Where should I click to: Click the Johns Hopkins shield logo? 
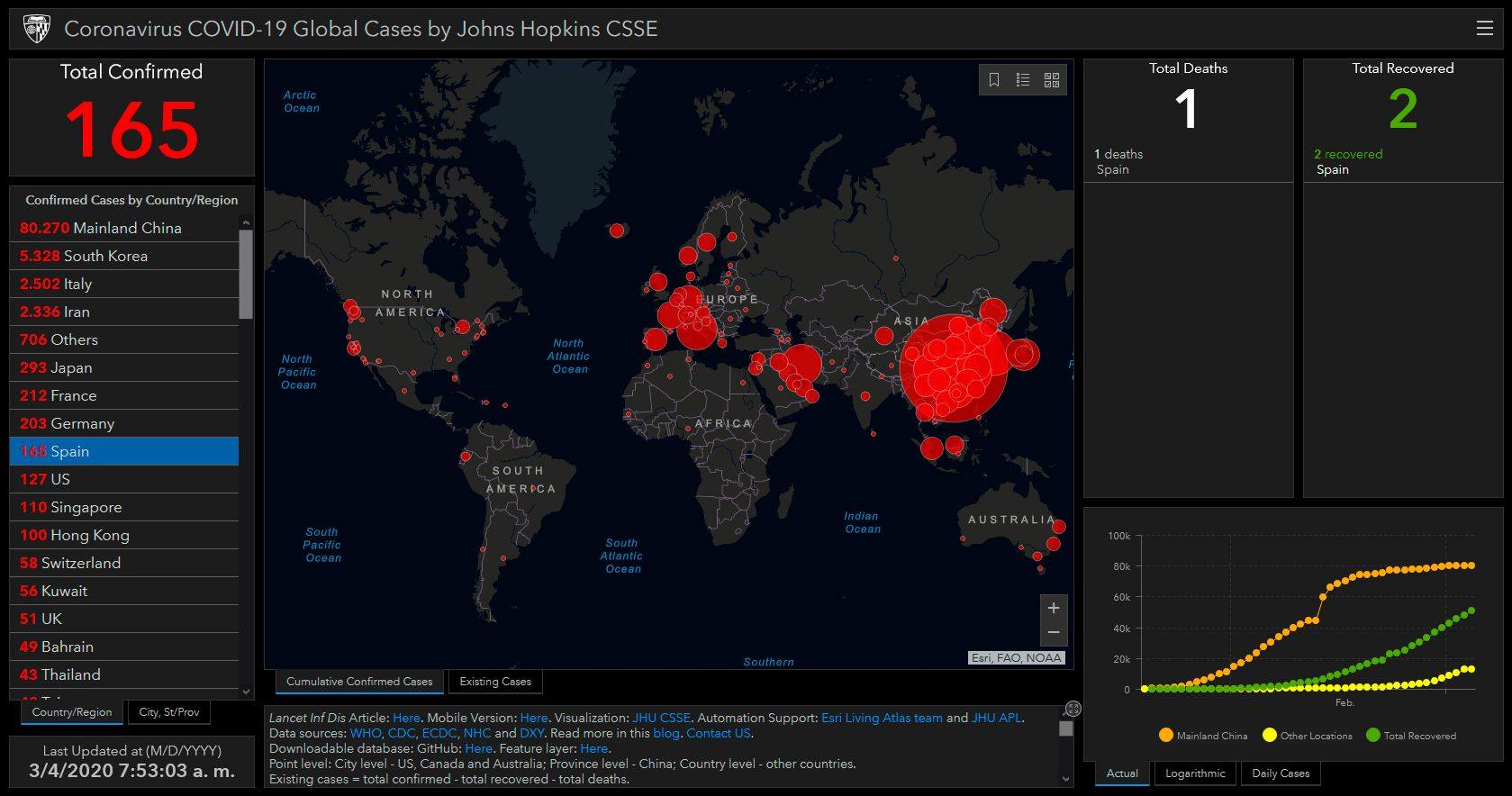pos(36,29)
